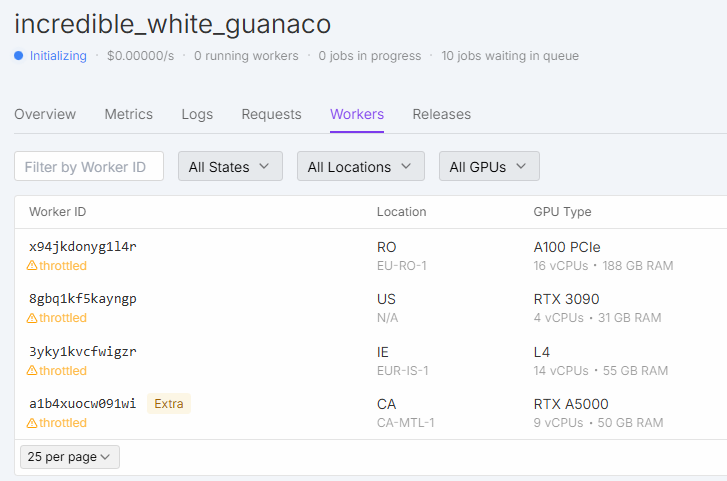Open the All States filter dropdown
This screenshot has height=481, width=727.
point(230,167)
